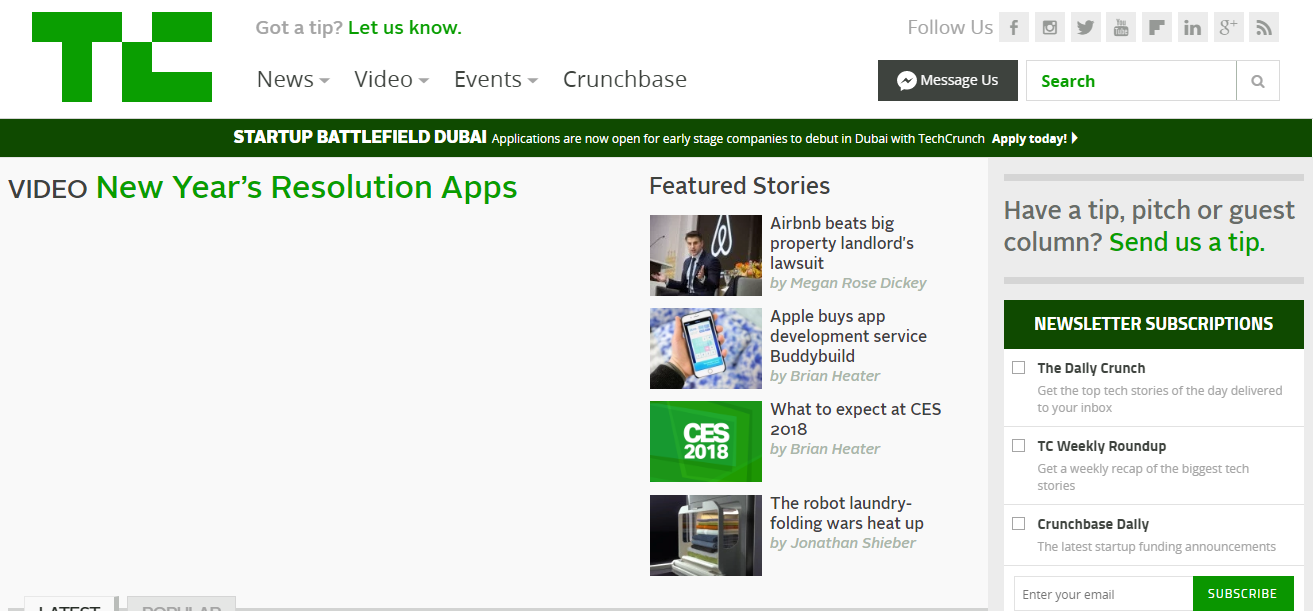Open the New Year's Resolution Apps video headline

[x=307, y=187]
